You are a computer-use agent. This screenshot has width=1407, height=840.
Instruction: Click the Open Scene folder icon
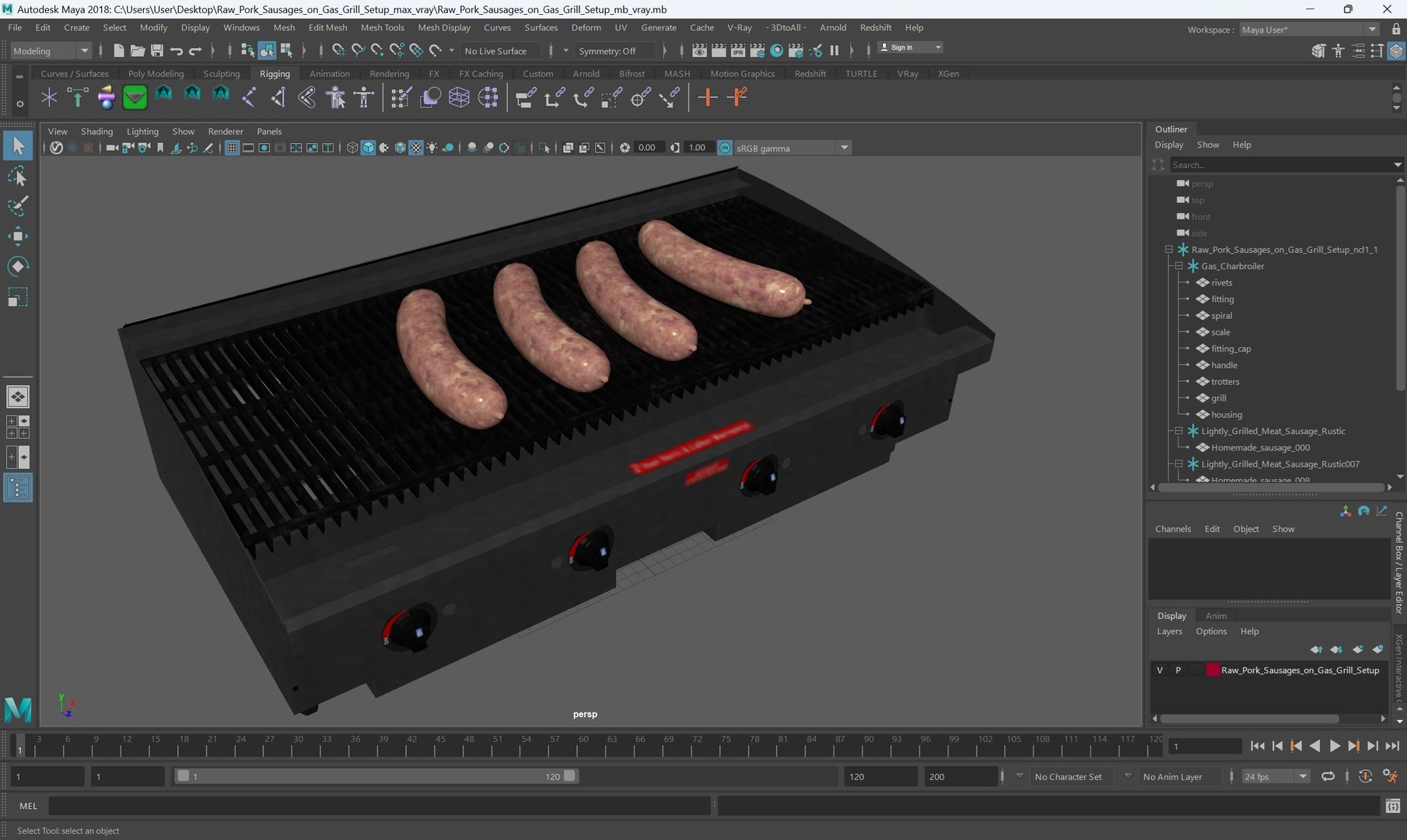pos(138,51)
